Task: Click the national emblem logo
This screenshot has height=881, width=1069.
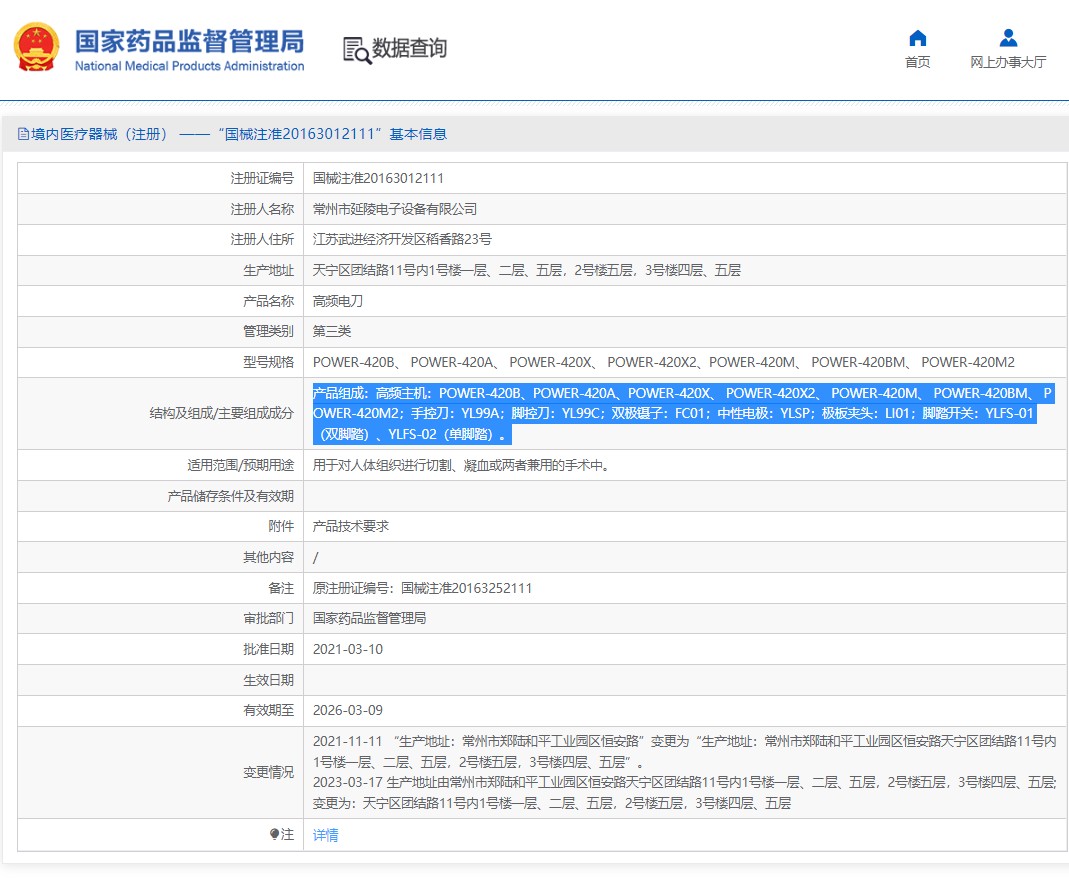Action: (35, 47)
